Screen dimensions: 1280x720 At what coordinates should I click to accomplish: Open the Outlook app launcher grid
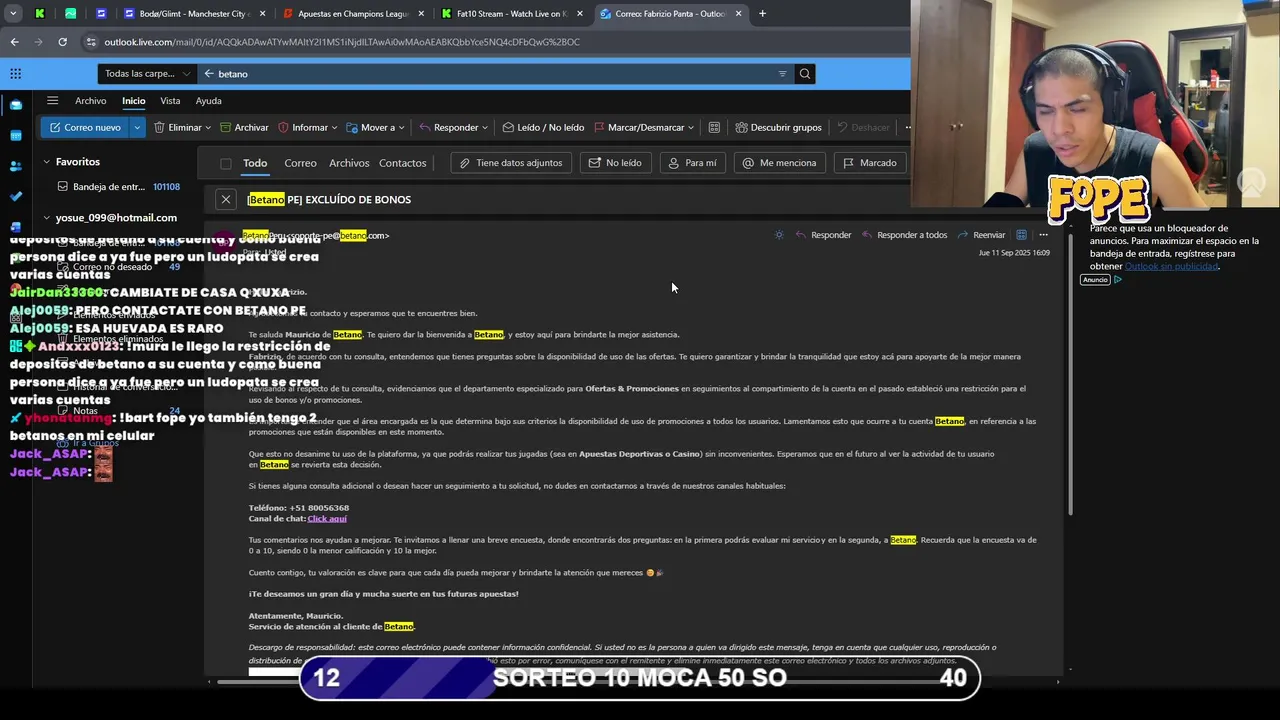point(15,73)
